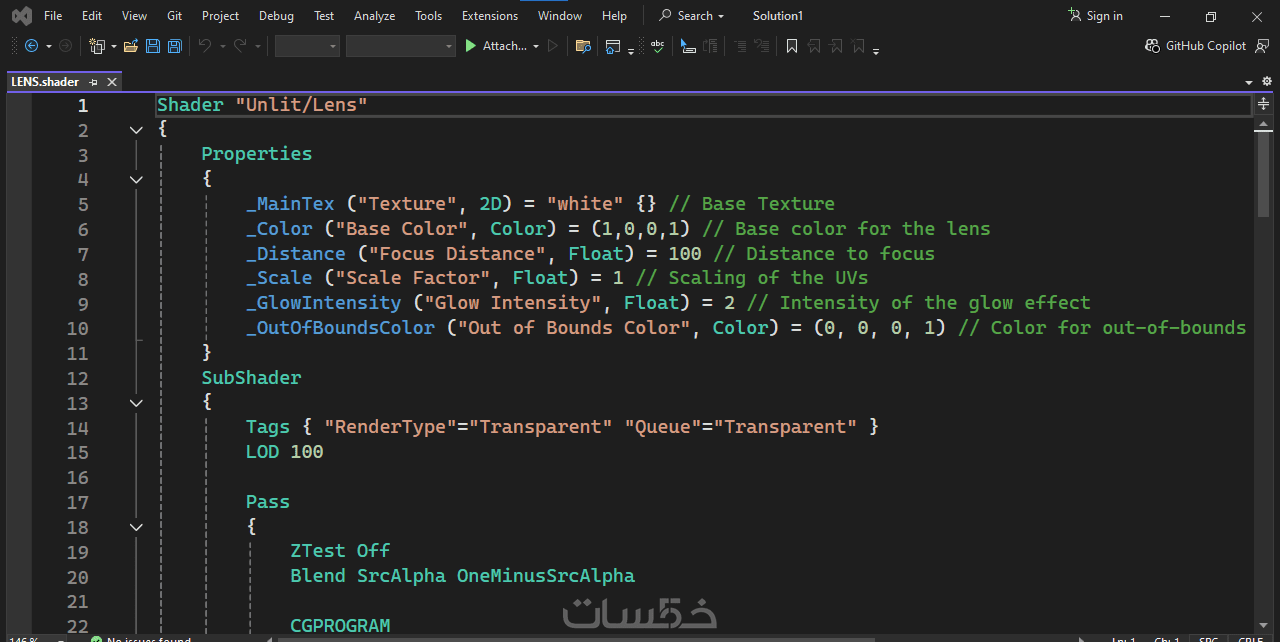Open the New Item dropdown arrow
The image size is (1280, 642).
tap(114, 46)
